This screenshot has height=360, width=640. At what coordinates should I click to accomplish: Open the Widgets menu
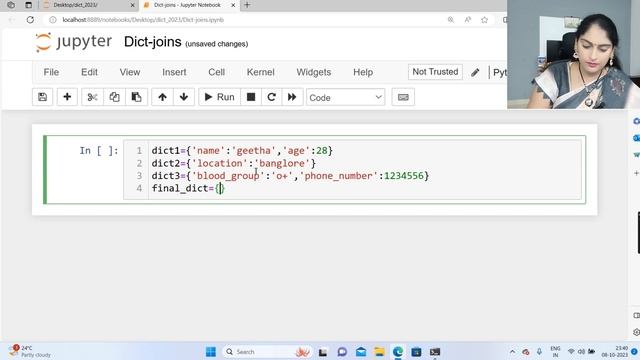[x=313, y=72]
